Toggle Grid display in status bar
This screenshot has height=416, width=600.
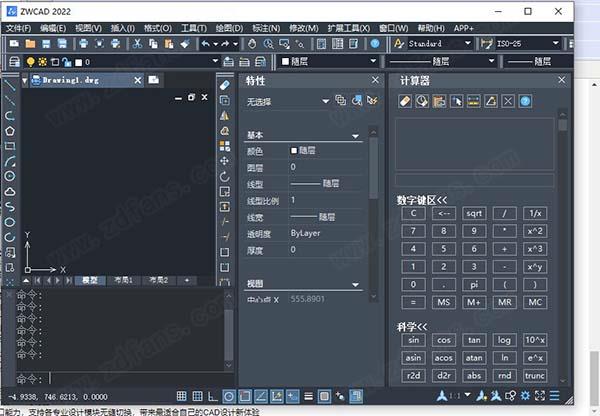(197, 396)
